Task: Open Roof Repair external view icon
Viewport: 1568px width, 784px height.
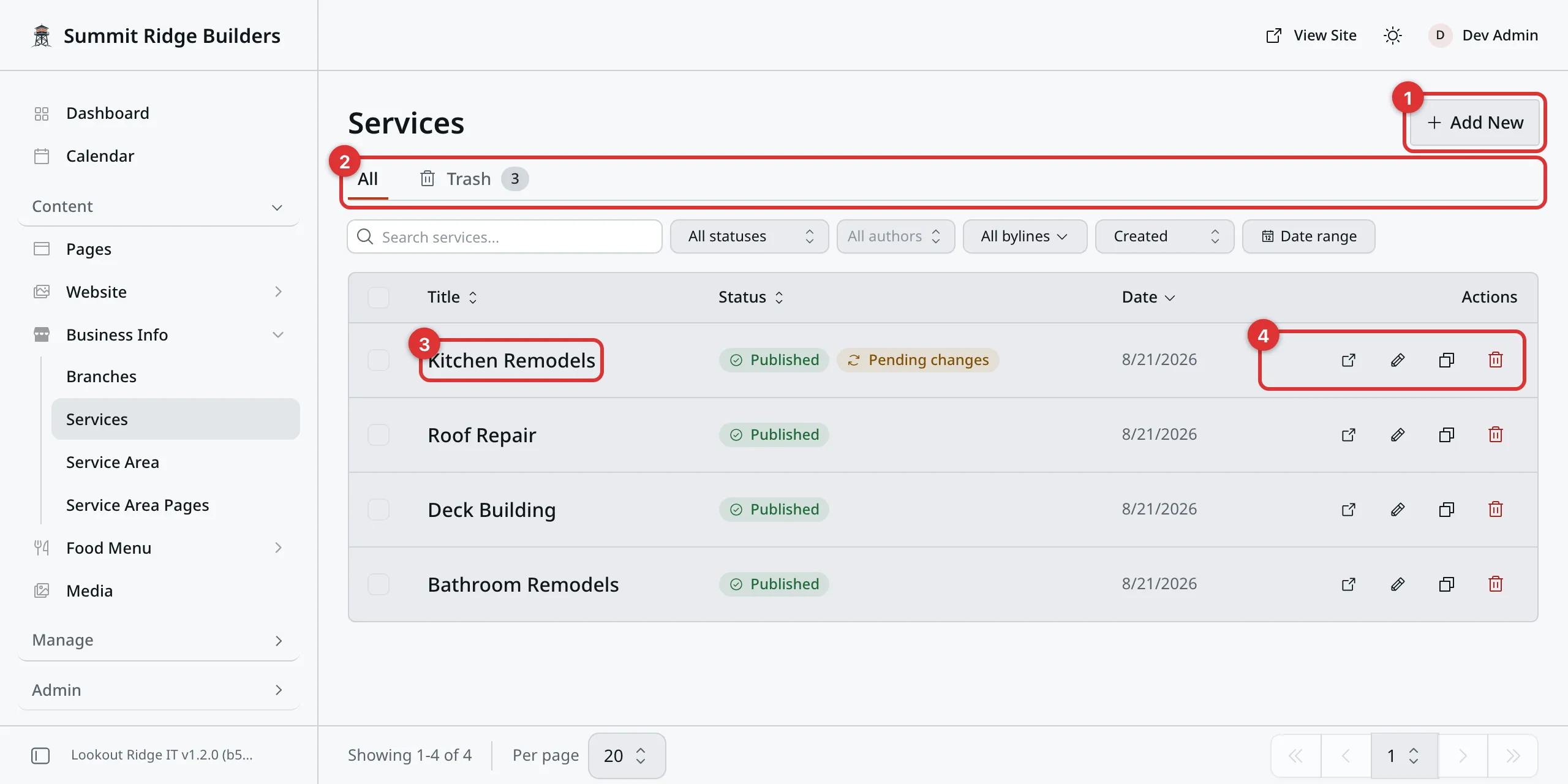Action: (x=1349, y=435)
